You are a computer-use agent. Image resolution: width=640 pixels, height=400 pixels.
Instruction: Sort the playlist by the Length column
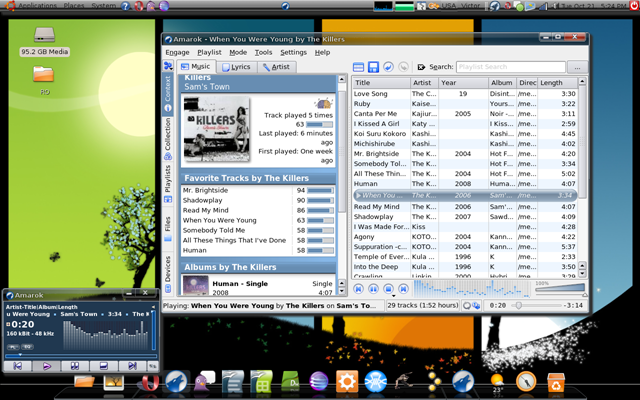[557, 83]
